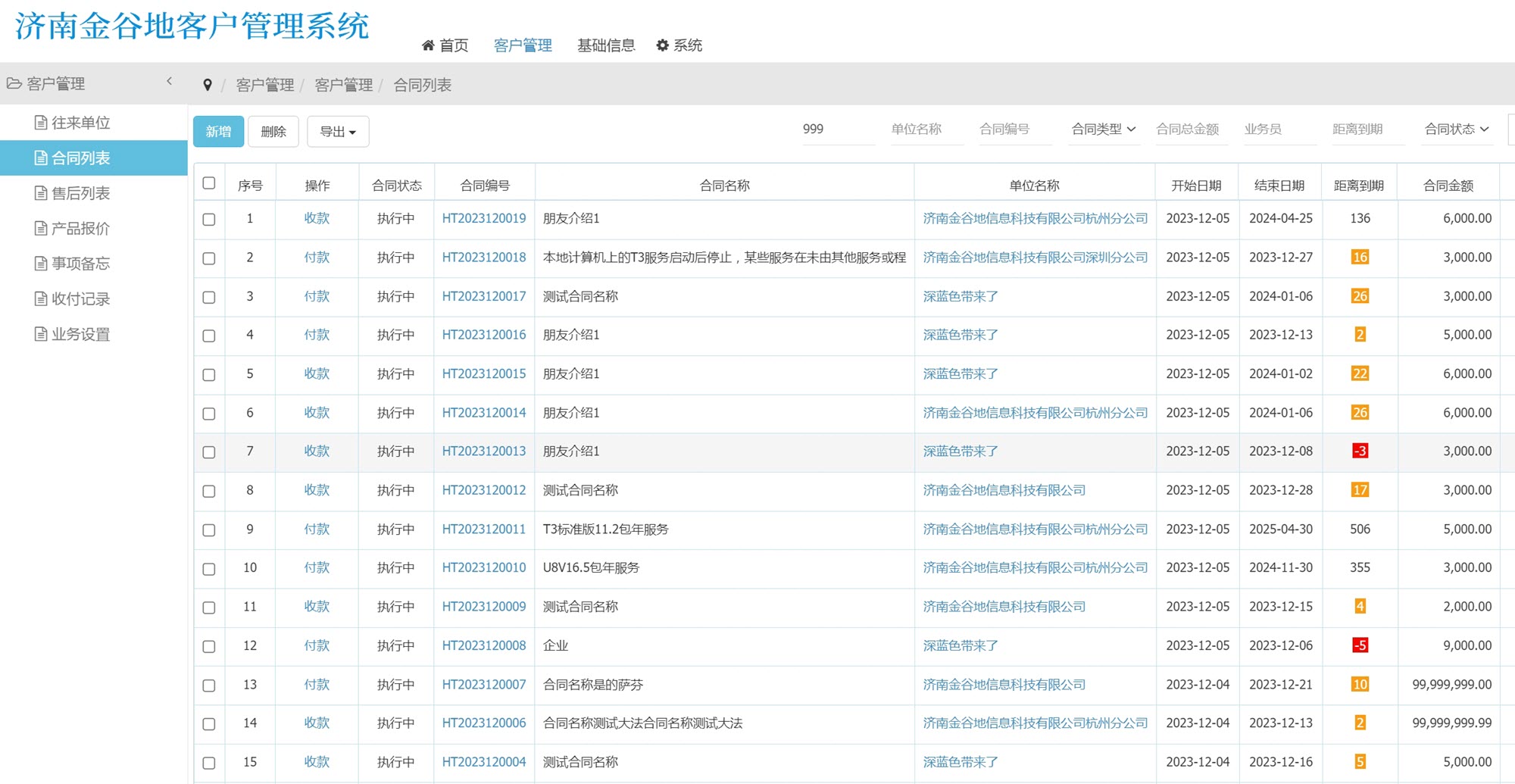Open contract number HT2023120012
The height and width of the screenshot is (784, 1515).
click(x=484, y=490)
